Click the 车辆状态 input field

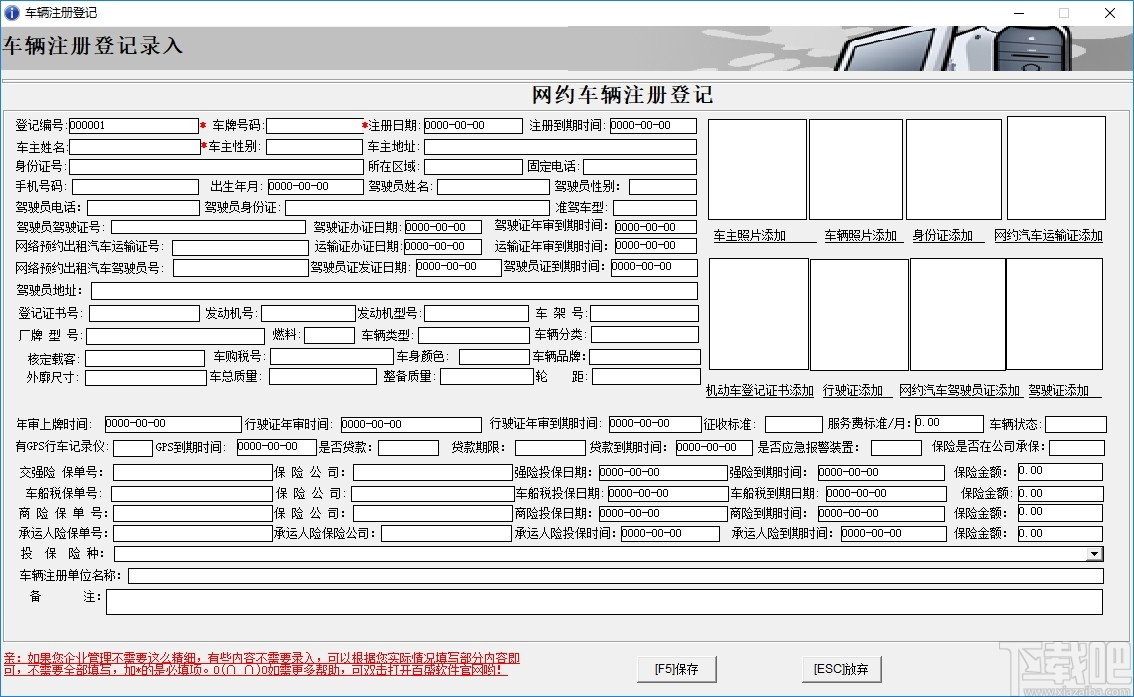pyautogui.click(x=1075, y=424)
